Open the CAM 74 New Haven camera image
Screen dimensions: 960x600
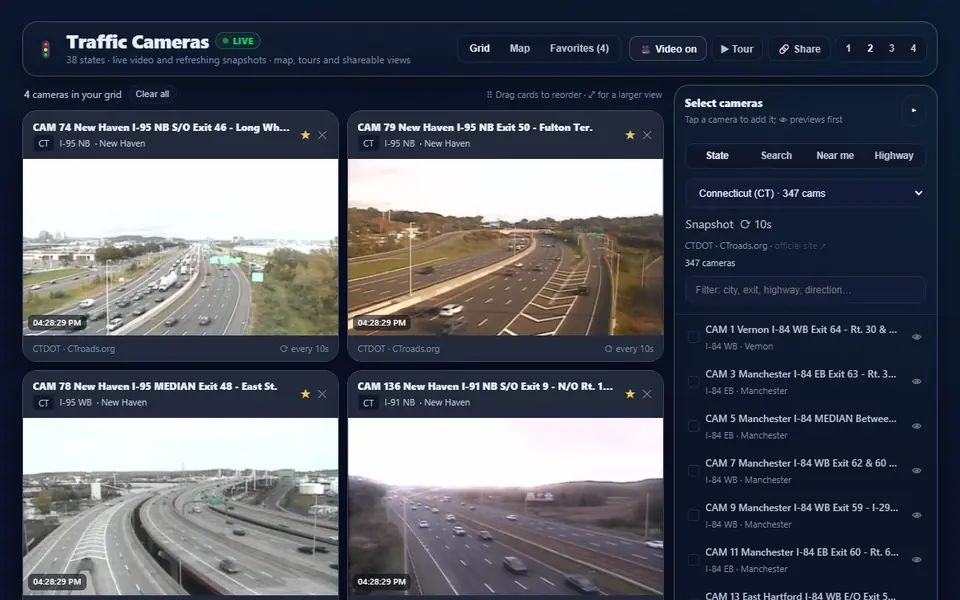[181, 247]
